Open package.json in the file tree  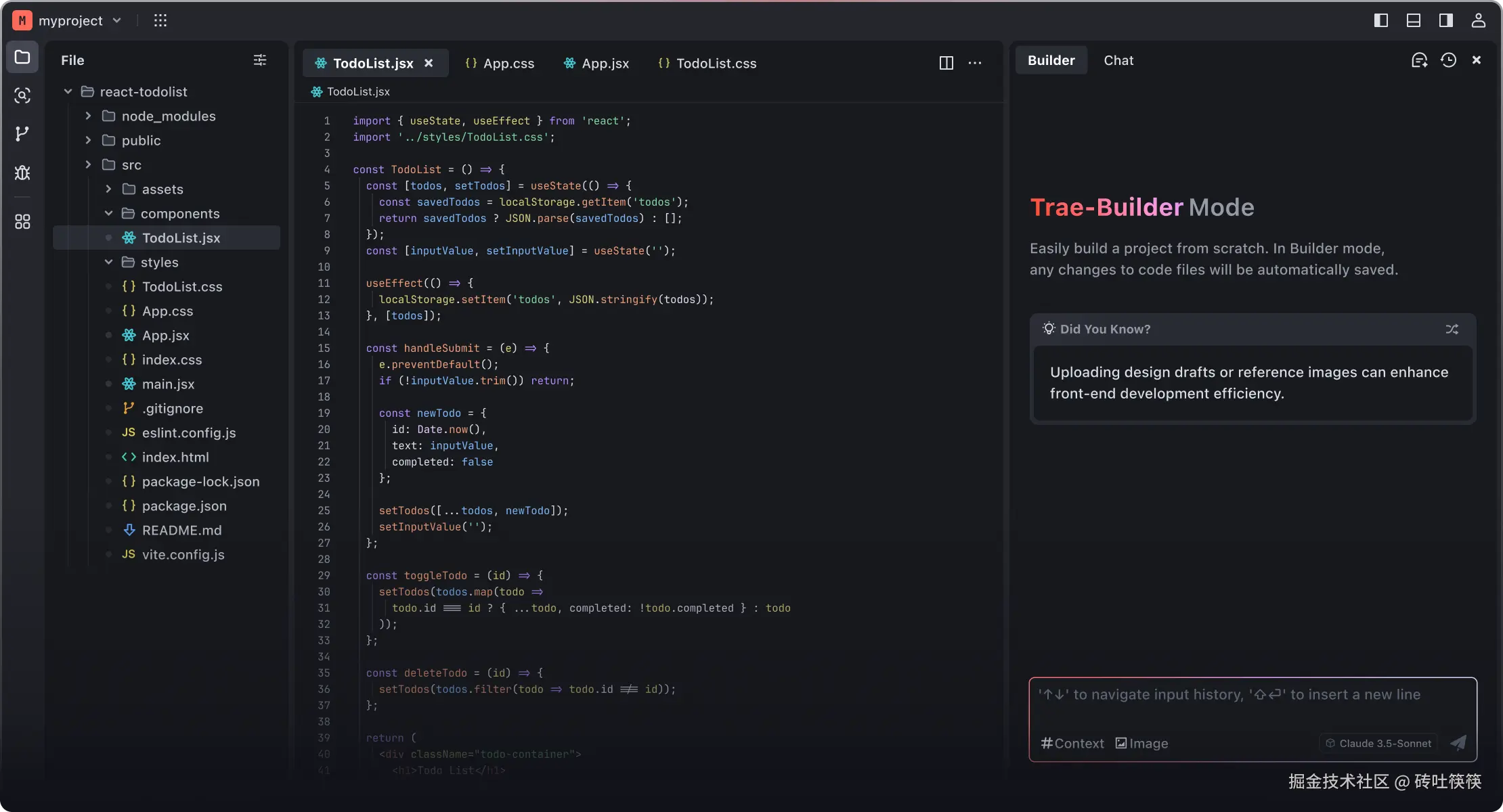(x=167, y=505)
